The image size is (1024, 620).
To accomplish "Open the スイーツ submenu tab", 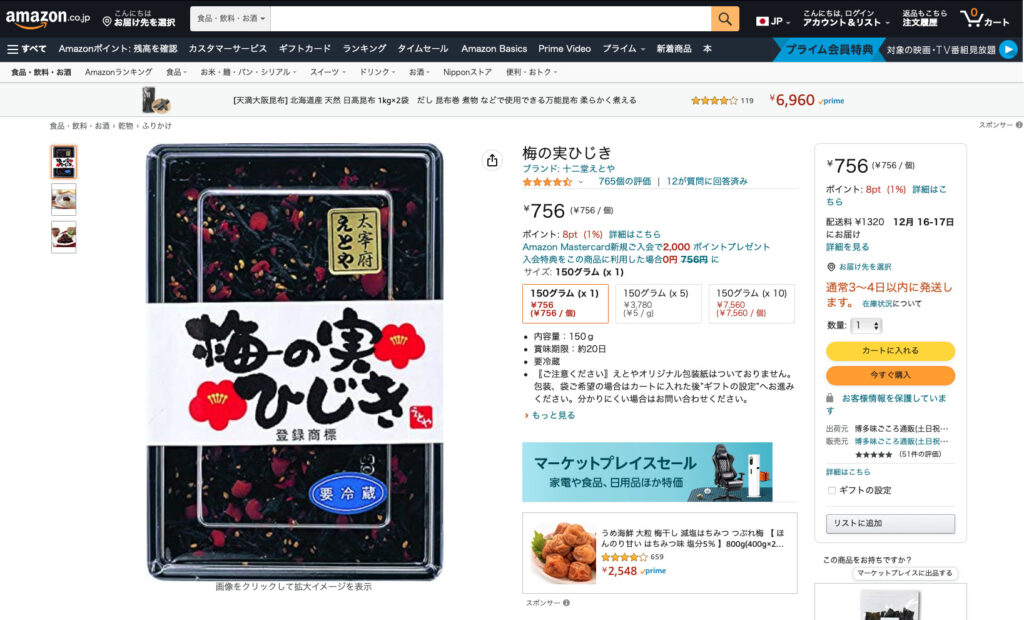I will [328, 73].
